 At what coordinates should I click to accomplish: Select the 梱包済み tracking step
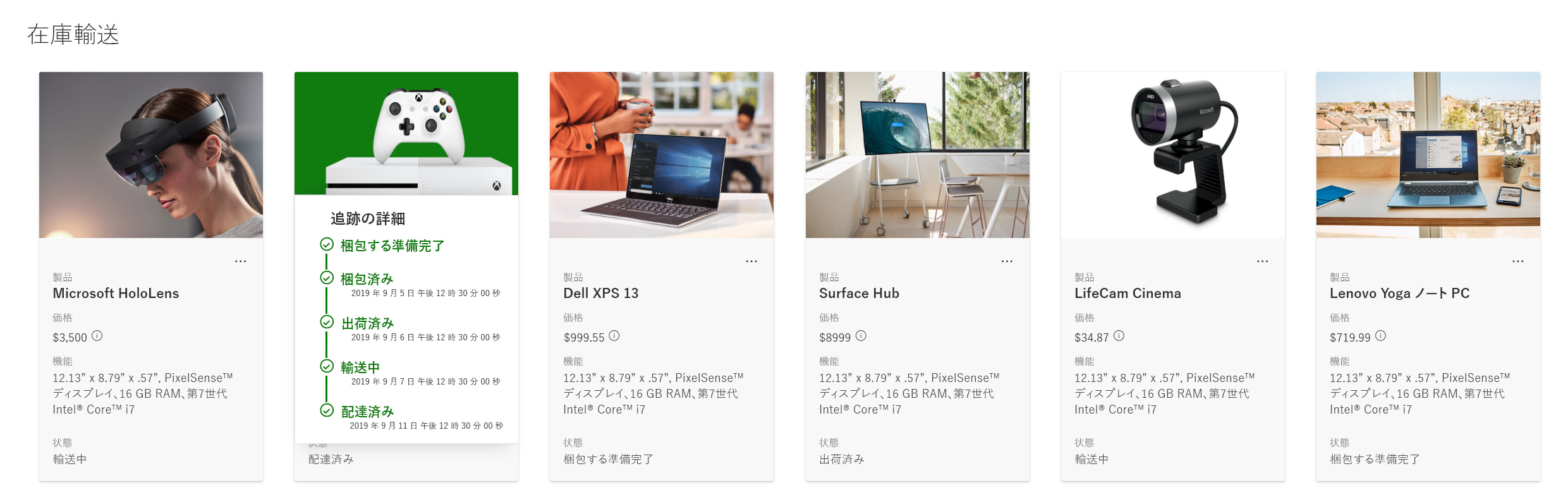[367, 279]
